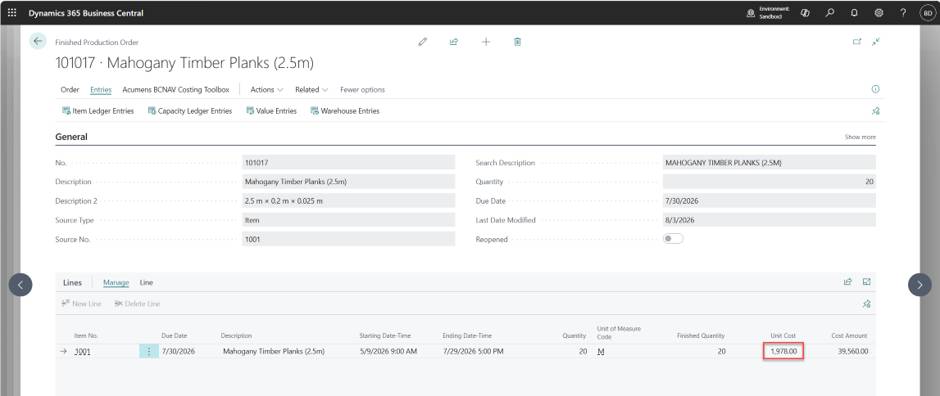Click the back arrow button
Viewport: 940px width, 396px height.
[38, 41]
